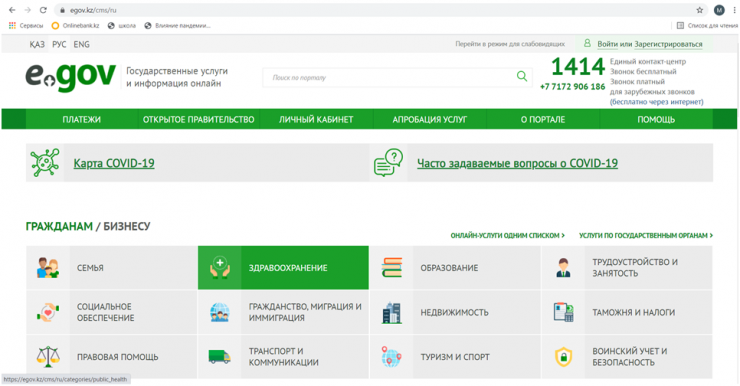Click the СЕМЬЯ family icon
The height and width of the screenshot is (386, 740).
(x=48, y=268)
